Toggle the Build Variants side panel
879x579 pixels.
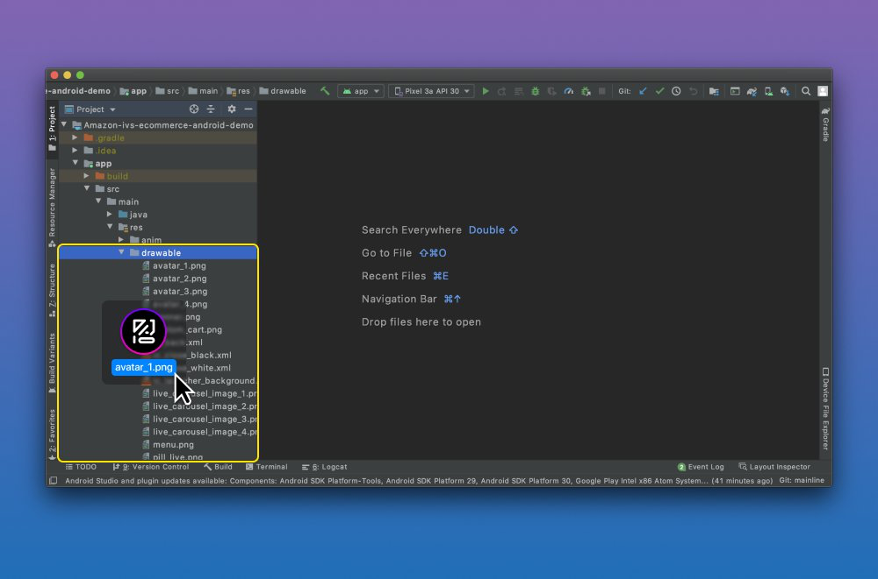tap(52, 359)
